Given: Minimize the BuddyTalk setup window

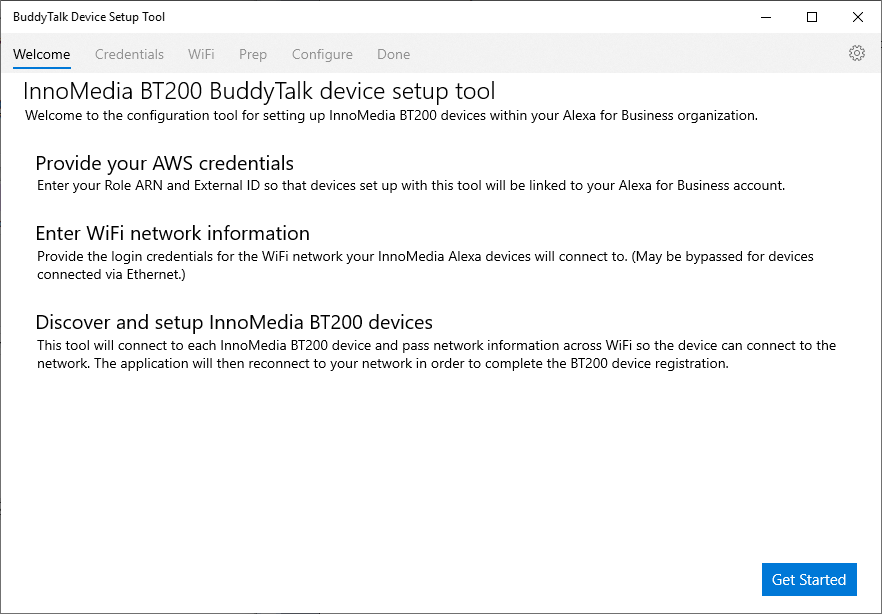Looking at the screenshot, I should pyautogui.click(x=766, y=17).
